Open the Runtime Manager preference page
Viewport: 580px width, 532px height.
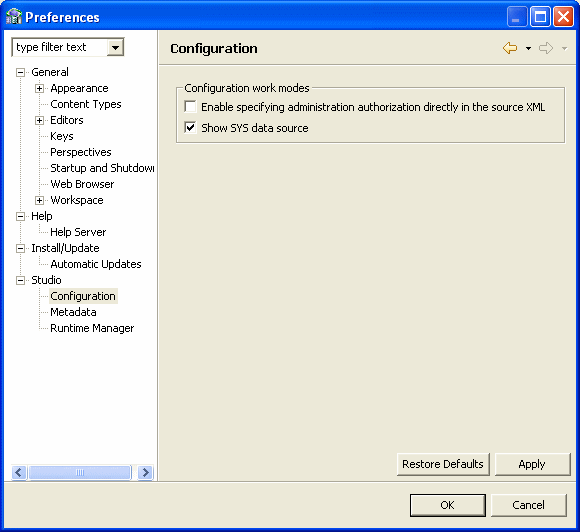pos(92,328)
